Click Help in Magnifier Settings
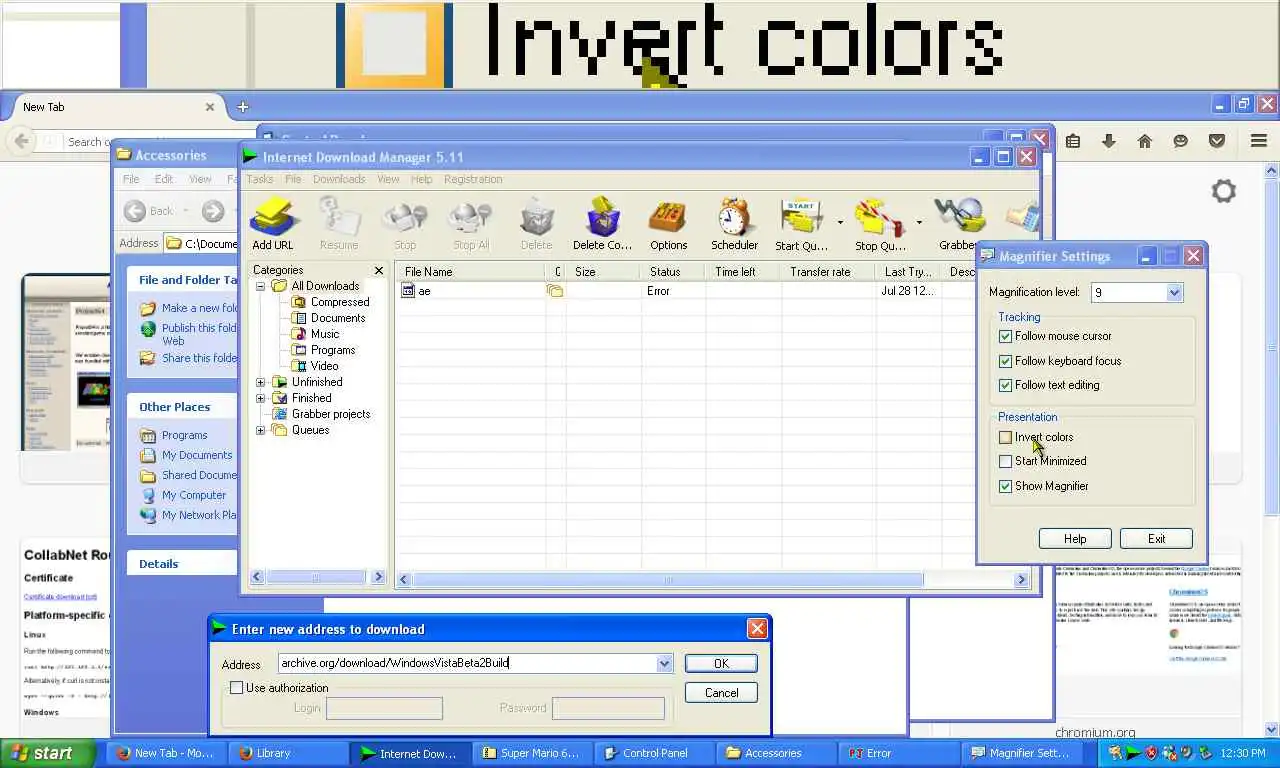1280x768 pixels. pyautogui.click(x=1075, y=538)
